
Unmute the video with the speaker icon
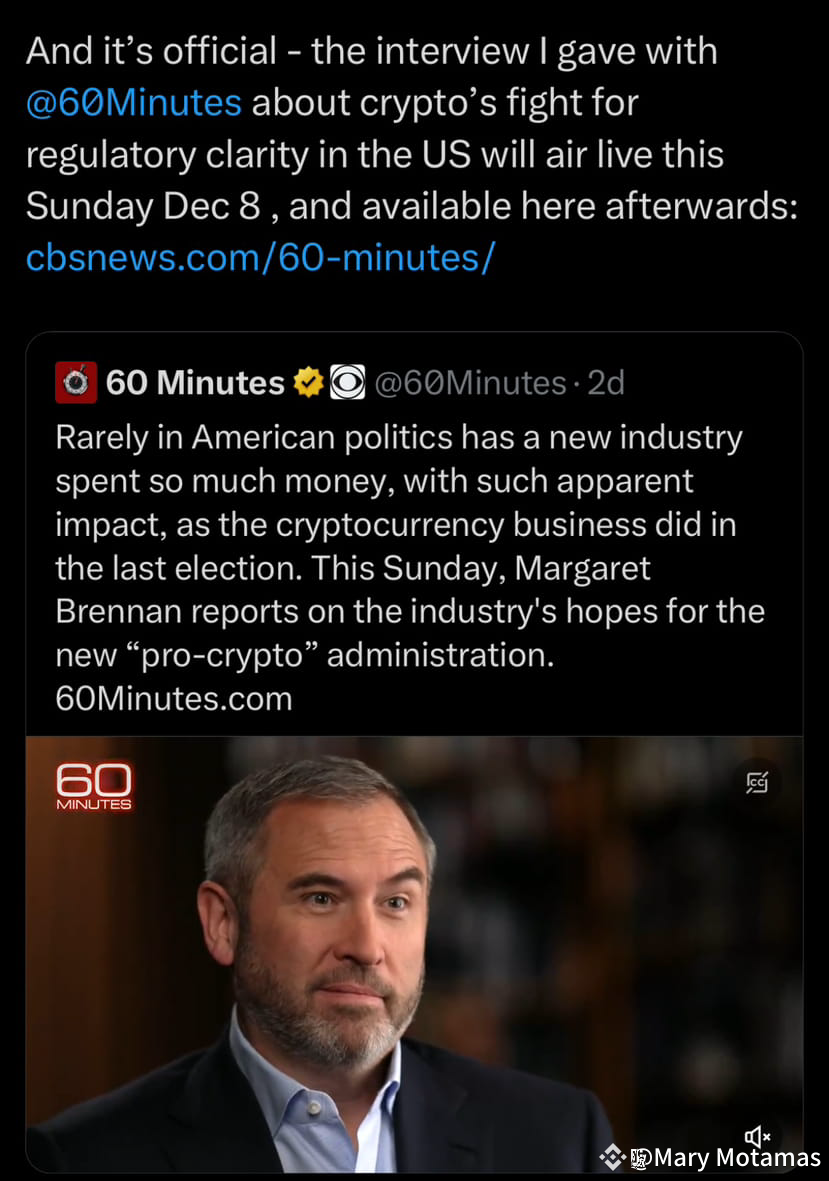[x=757, y=1137]
